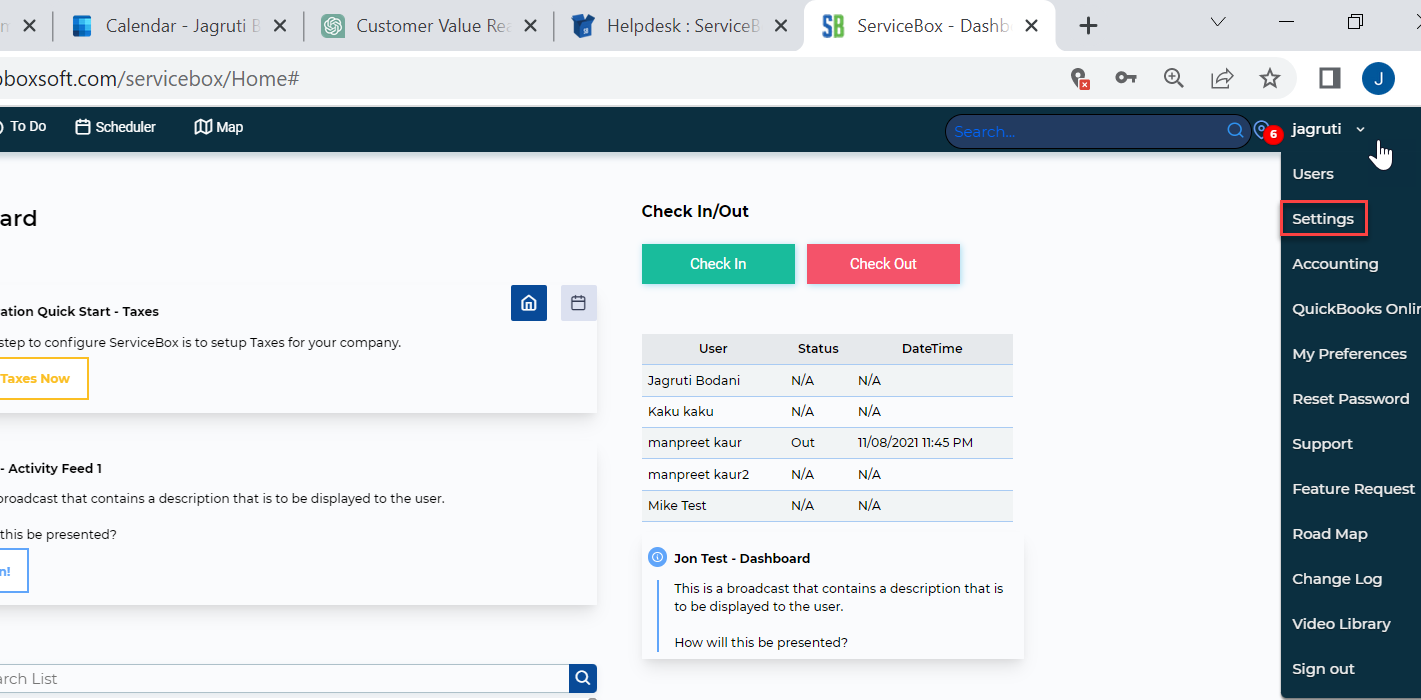1421x700 pixels.
Task: Click the saved passwords key icon
Action: 1126,78
